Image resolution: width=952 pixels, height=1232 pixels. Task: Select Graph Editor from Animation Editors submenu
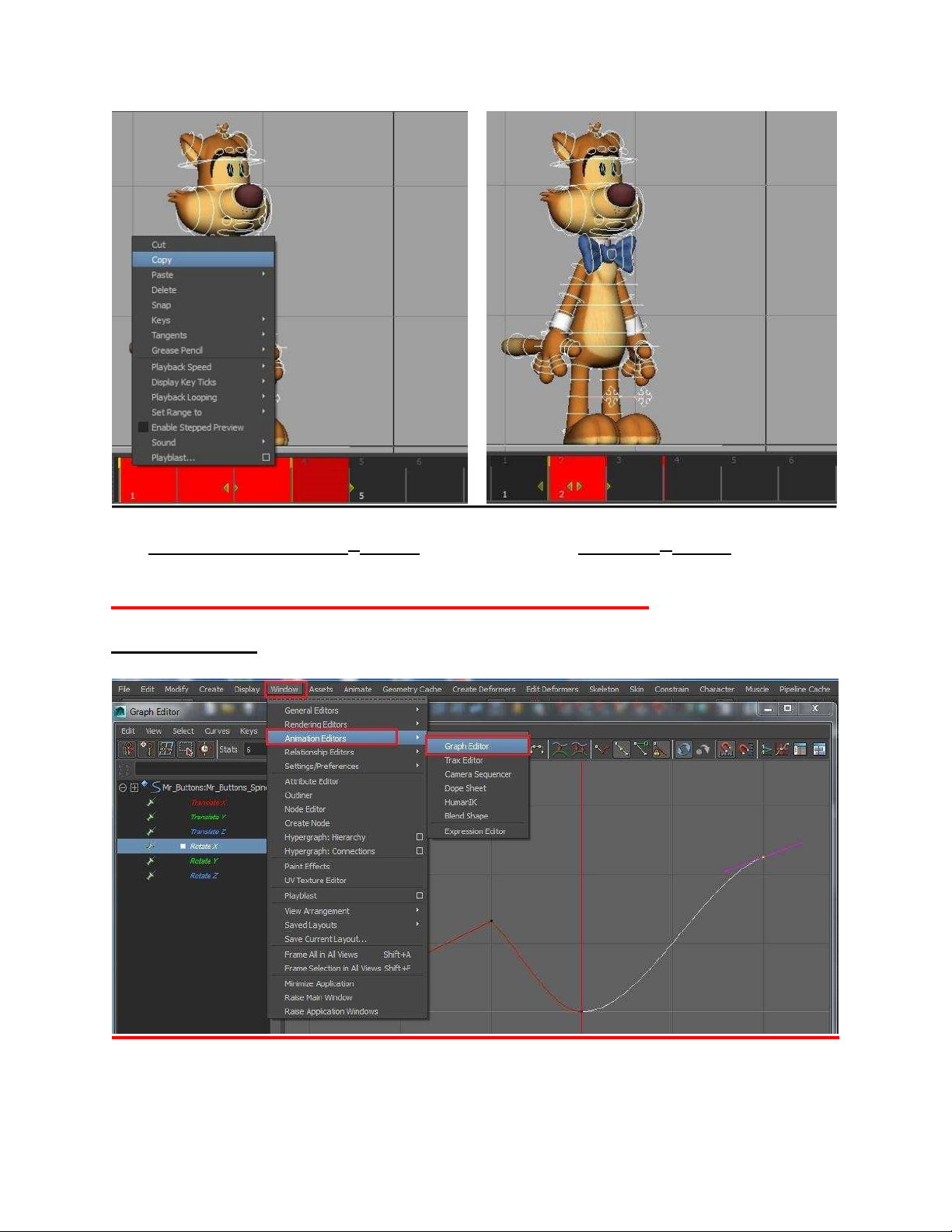click(467, 746)
